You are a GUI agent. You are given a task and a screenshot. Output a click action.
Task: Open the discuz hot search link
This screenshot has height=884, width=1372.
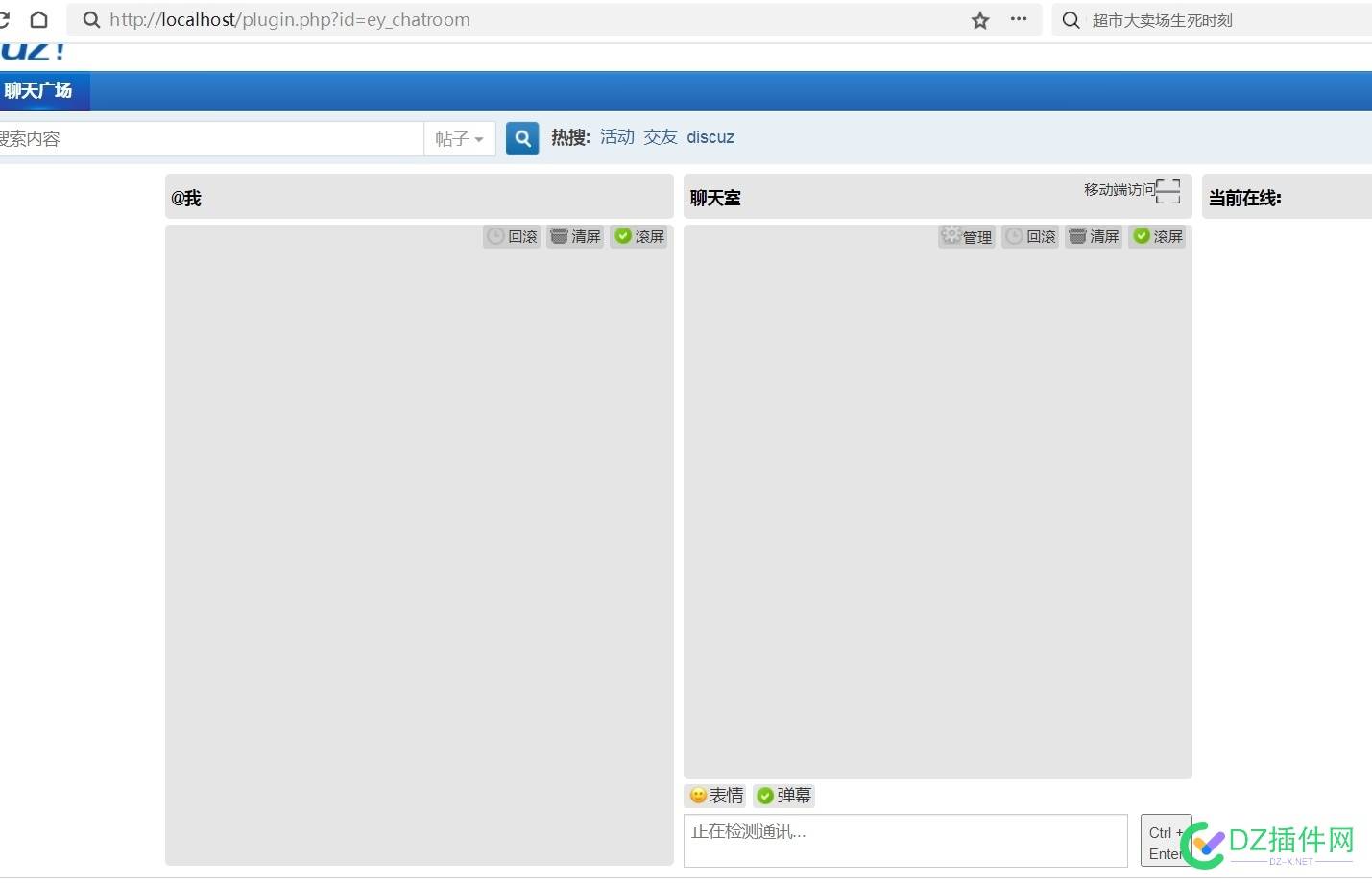point(710,137)
